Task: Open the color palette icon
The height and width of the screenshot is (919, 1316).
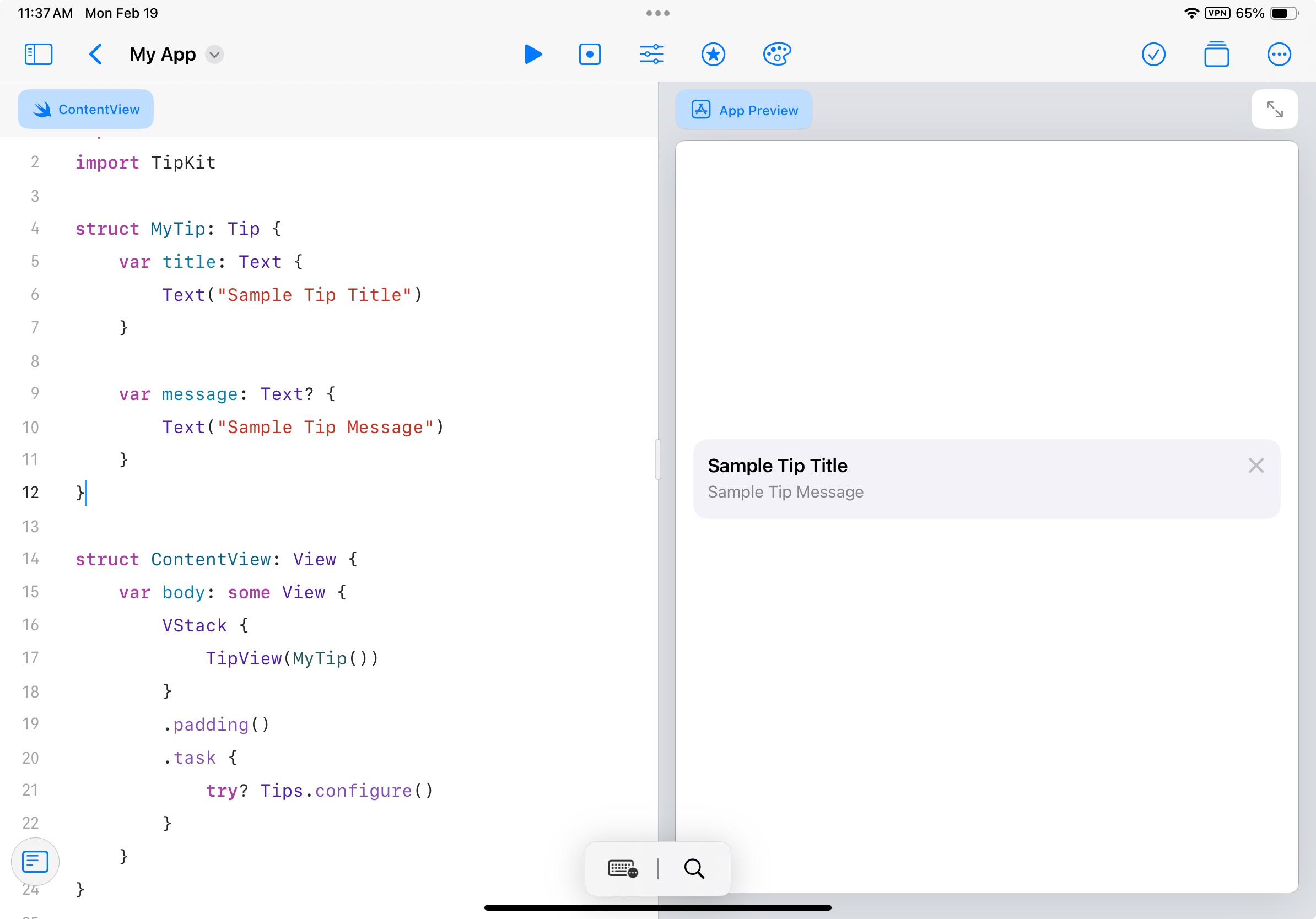Action: pyautogui.click(x=776, y=55)
